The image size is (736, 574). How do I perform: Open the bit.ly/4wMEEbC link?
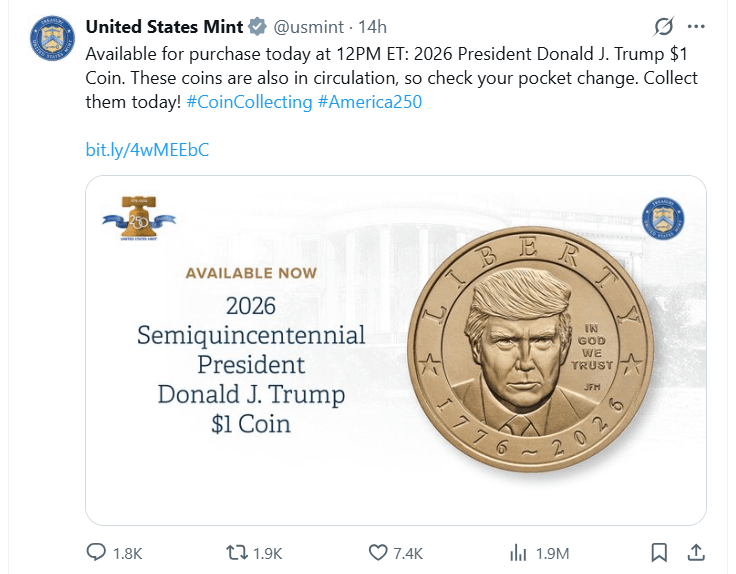tap(147, 150)
